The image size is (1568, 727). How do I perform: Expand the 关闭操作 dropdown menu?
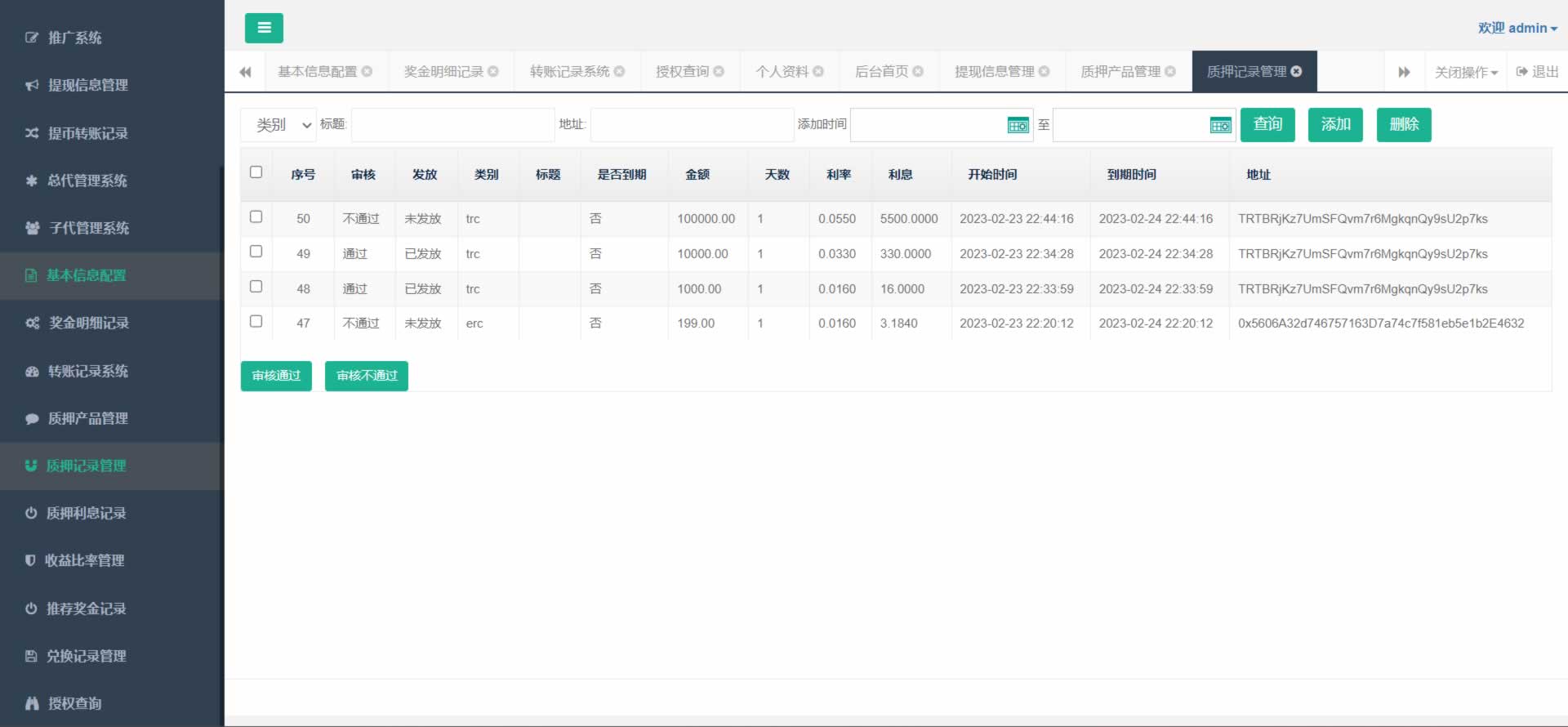[x=1466, y=72]
